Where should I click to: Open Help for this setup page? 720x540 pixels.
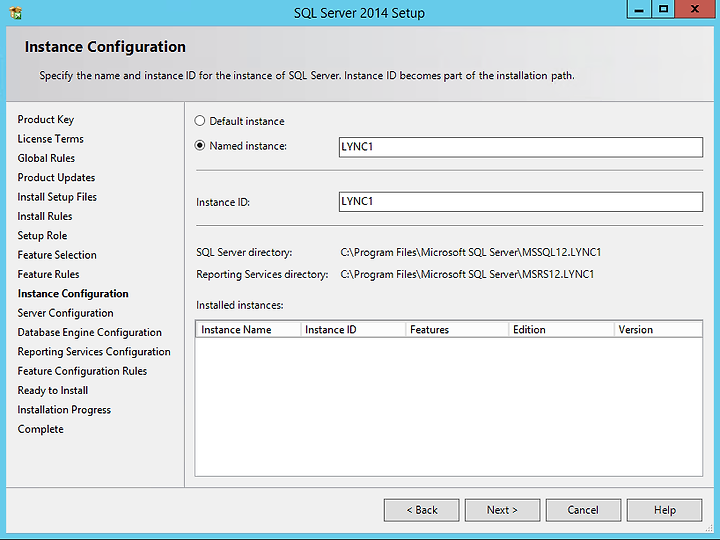click(x=664, y=510)
